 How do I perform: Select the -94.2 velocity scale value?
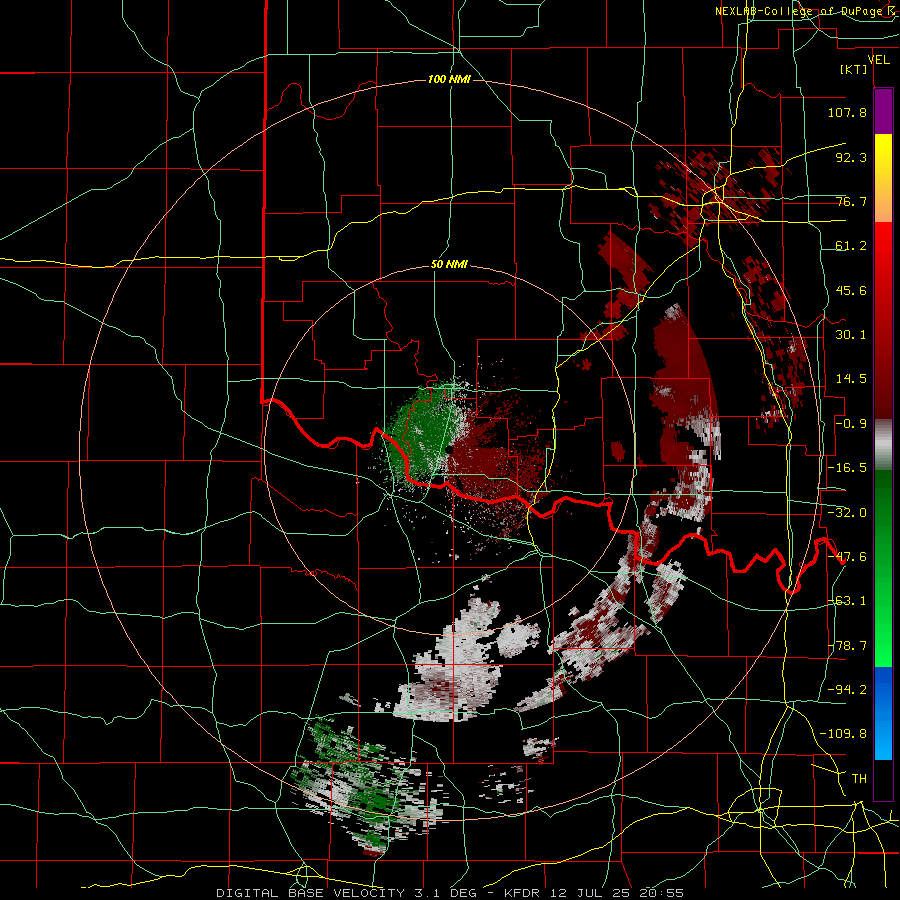pos(847,689)
